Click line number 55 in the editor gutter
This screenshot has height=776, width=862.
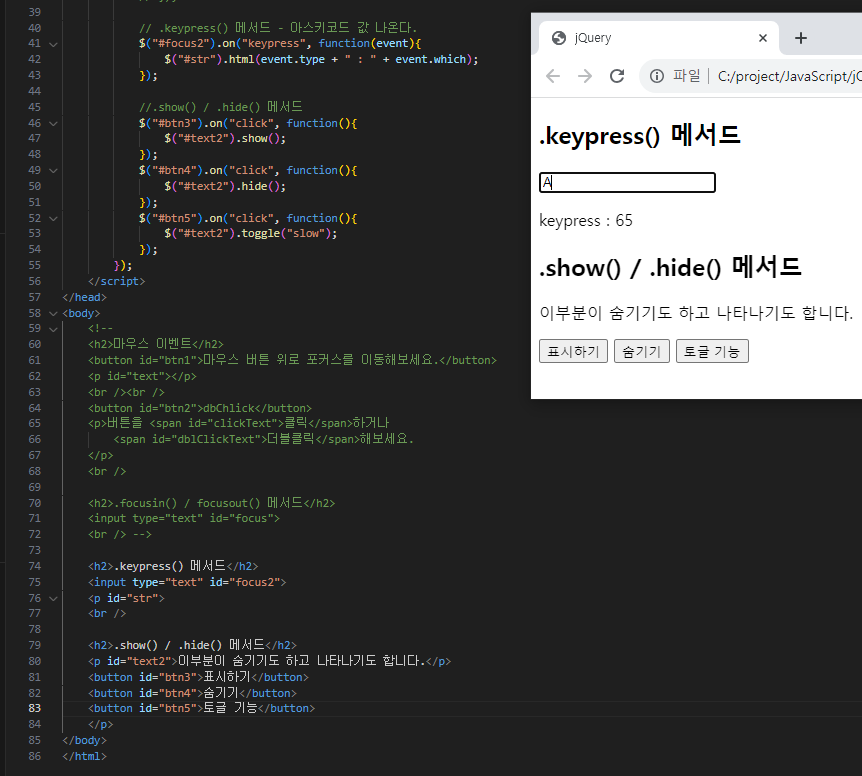pos(35,265)
